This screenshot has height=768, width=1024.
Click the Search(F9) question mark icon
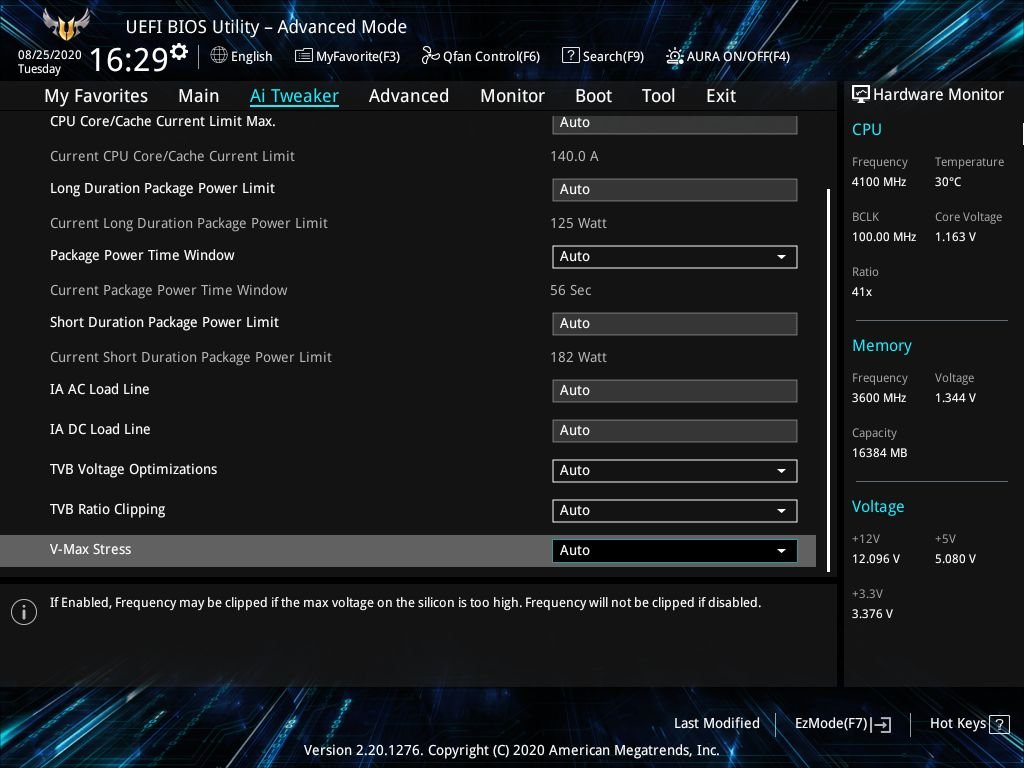(570, 56)
